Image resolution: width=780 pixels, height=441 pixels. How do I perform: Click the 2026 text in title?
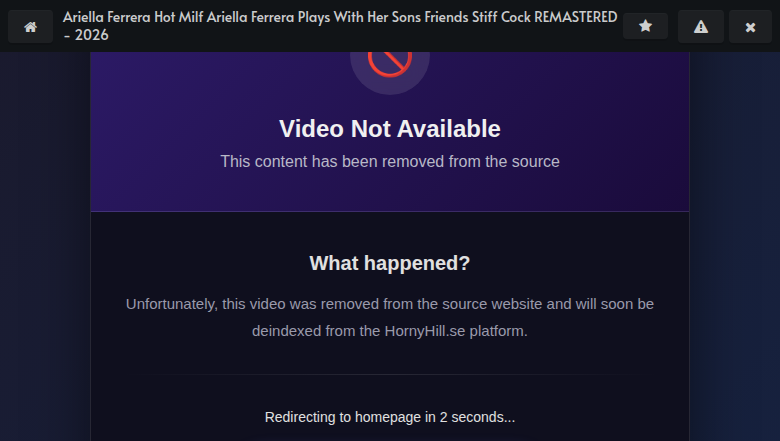(92, 35)
